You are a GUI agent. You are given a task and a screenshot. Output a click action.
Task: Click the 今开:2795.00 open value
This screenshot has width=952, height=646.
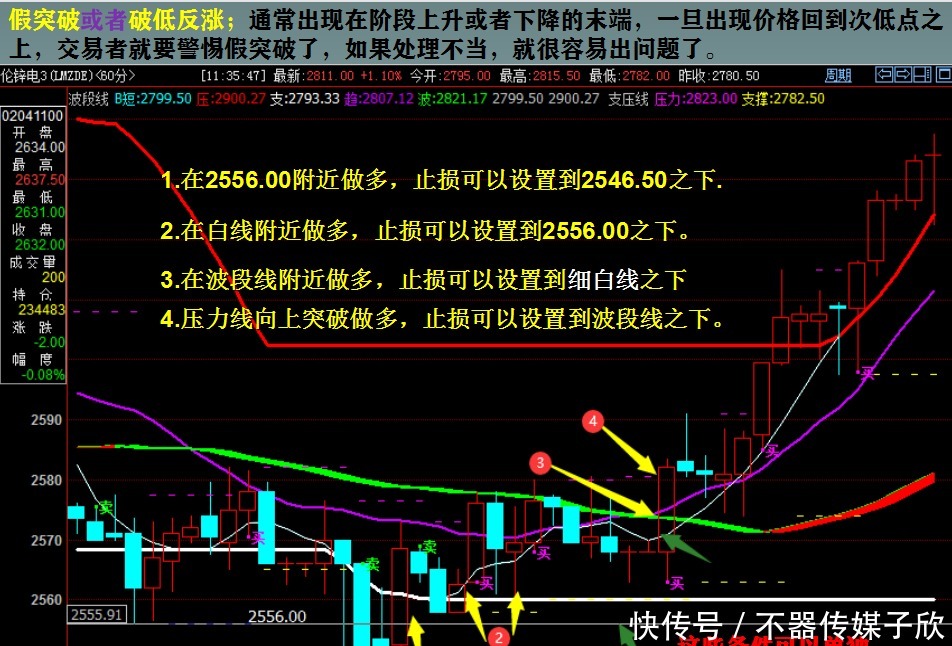tap(450, 76)
